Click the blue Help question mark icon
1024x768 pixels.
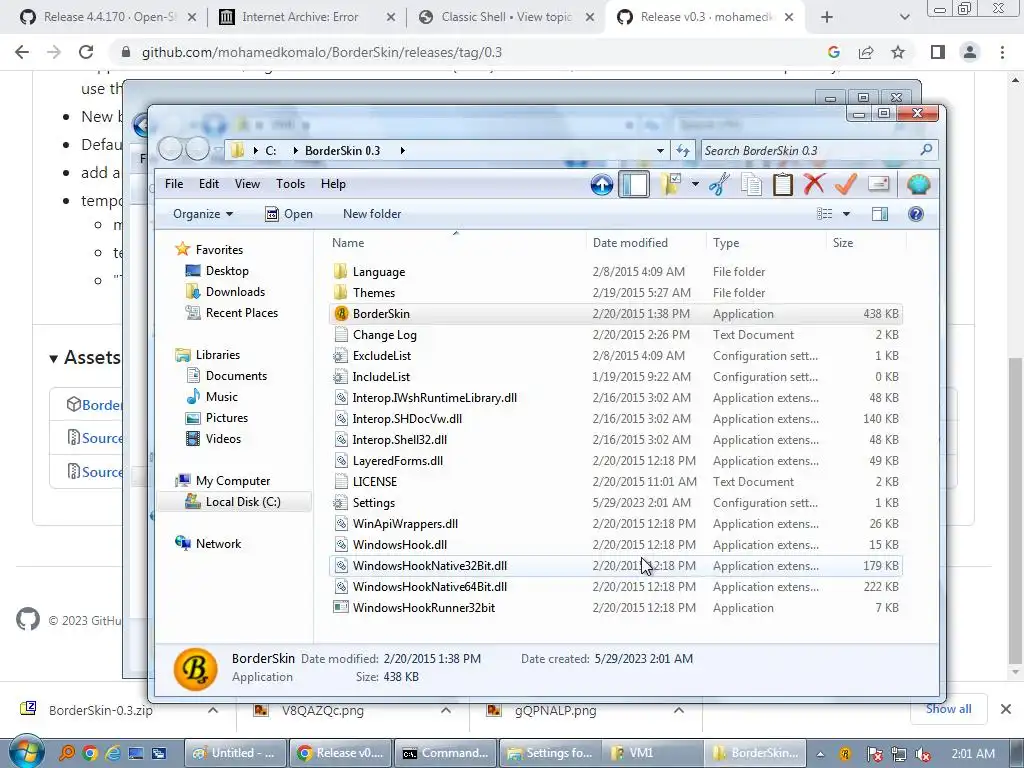coord(916,214)
